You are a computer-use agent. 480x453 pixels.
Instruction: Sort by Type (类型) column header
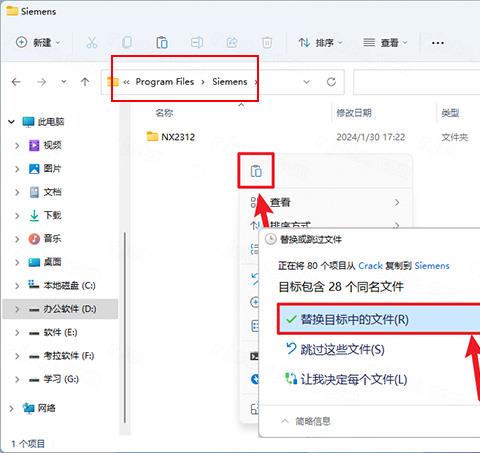[x=450, y=113]
